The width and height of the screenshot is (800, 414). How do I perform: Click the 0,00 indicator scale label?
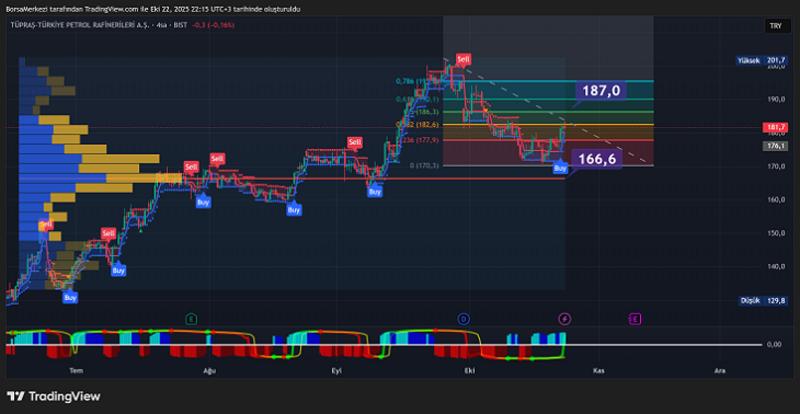773,344
